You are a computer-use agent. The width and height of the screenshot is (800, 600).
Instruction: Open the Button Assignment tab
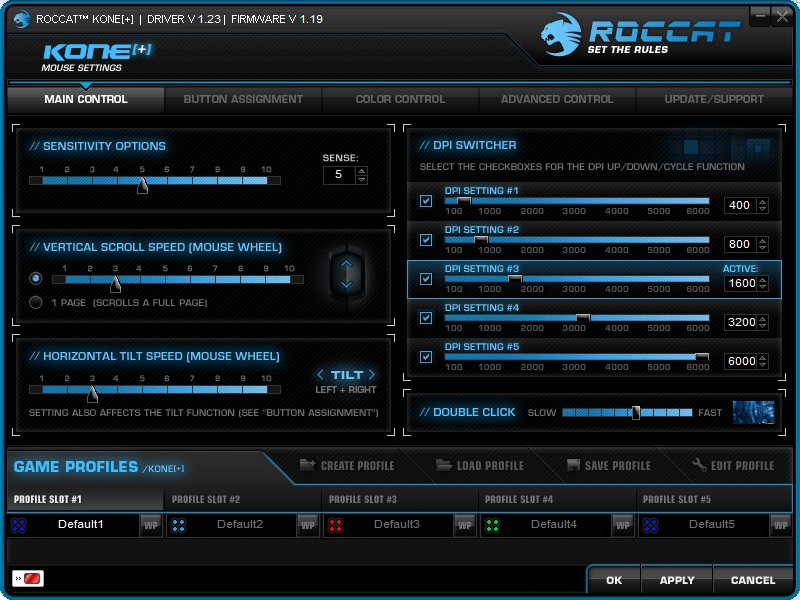243,99
